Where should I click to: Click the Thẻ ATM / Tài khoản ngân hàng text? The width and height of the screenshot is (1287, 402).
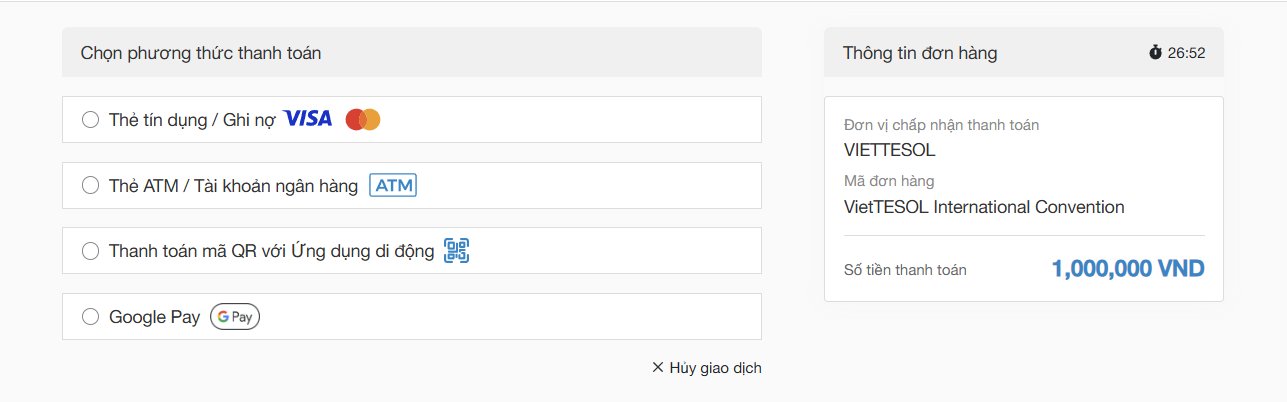coord(233,185)
